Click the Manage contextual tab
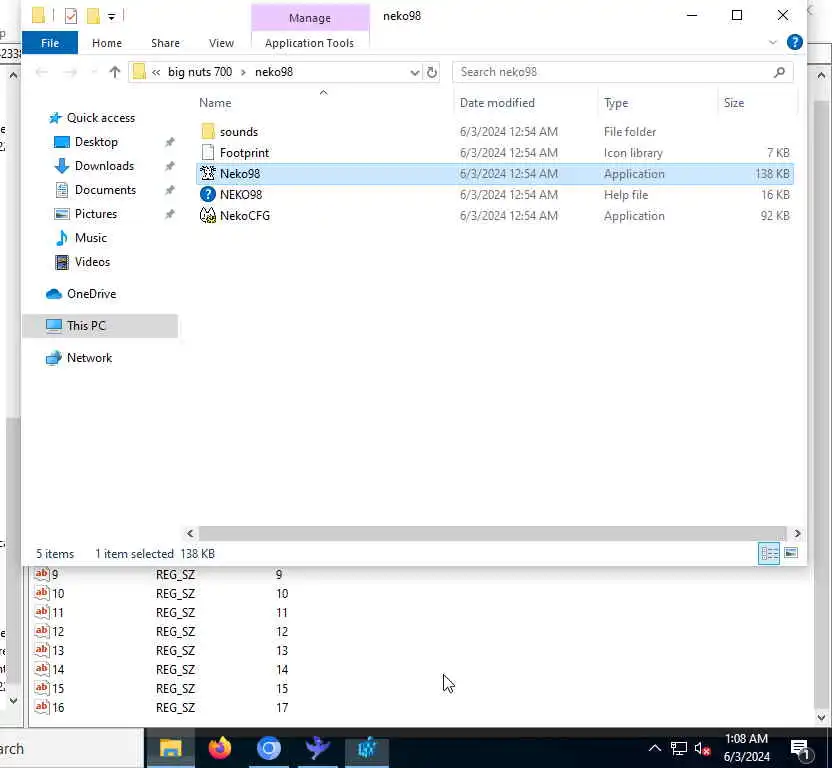The width and height of the screenshot is (832, 768). pos(310,18)
